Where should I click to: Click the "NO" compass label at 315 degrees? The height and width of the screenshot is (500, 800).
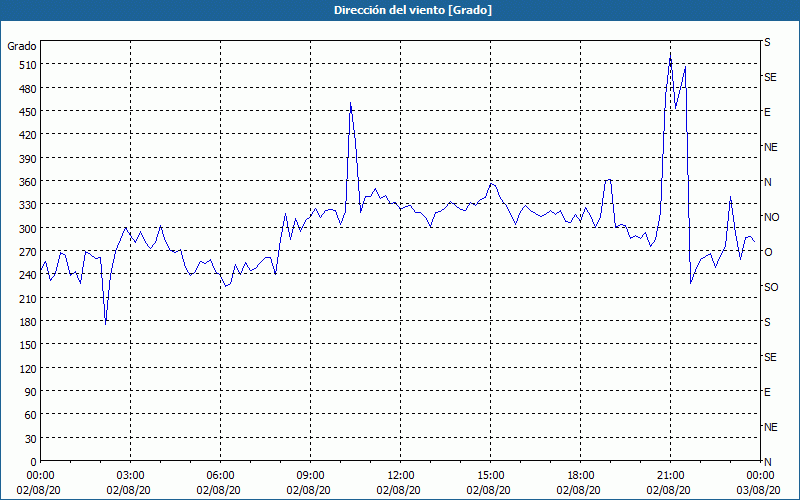tap(771, 217)
